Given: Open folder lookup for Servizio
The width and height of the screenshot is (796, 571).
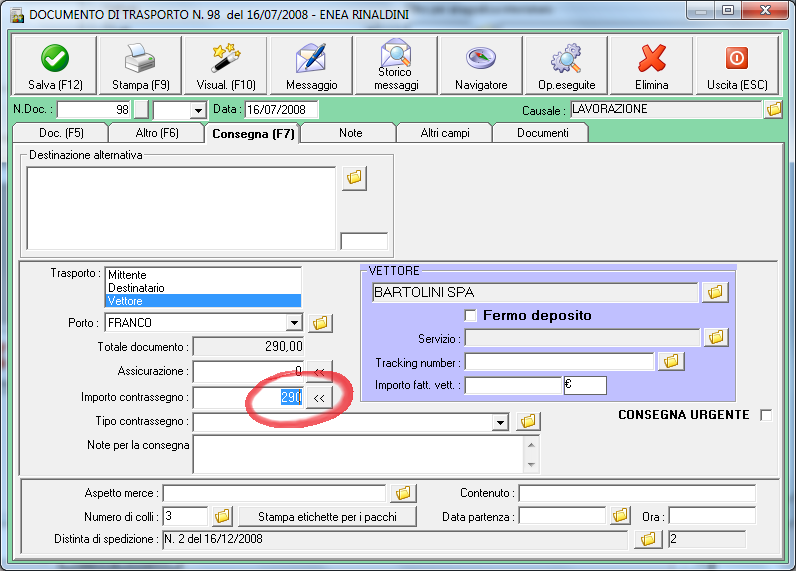Looking at the screenshot, I should tap(716, 337).
